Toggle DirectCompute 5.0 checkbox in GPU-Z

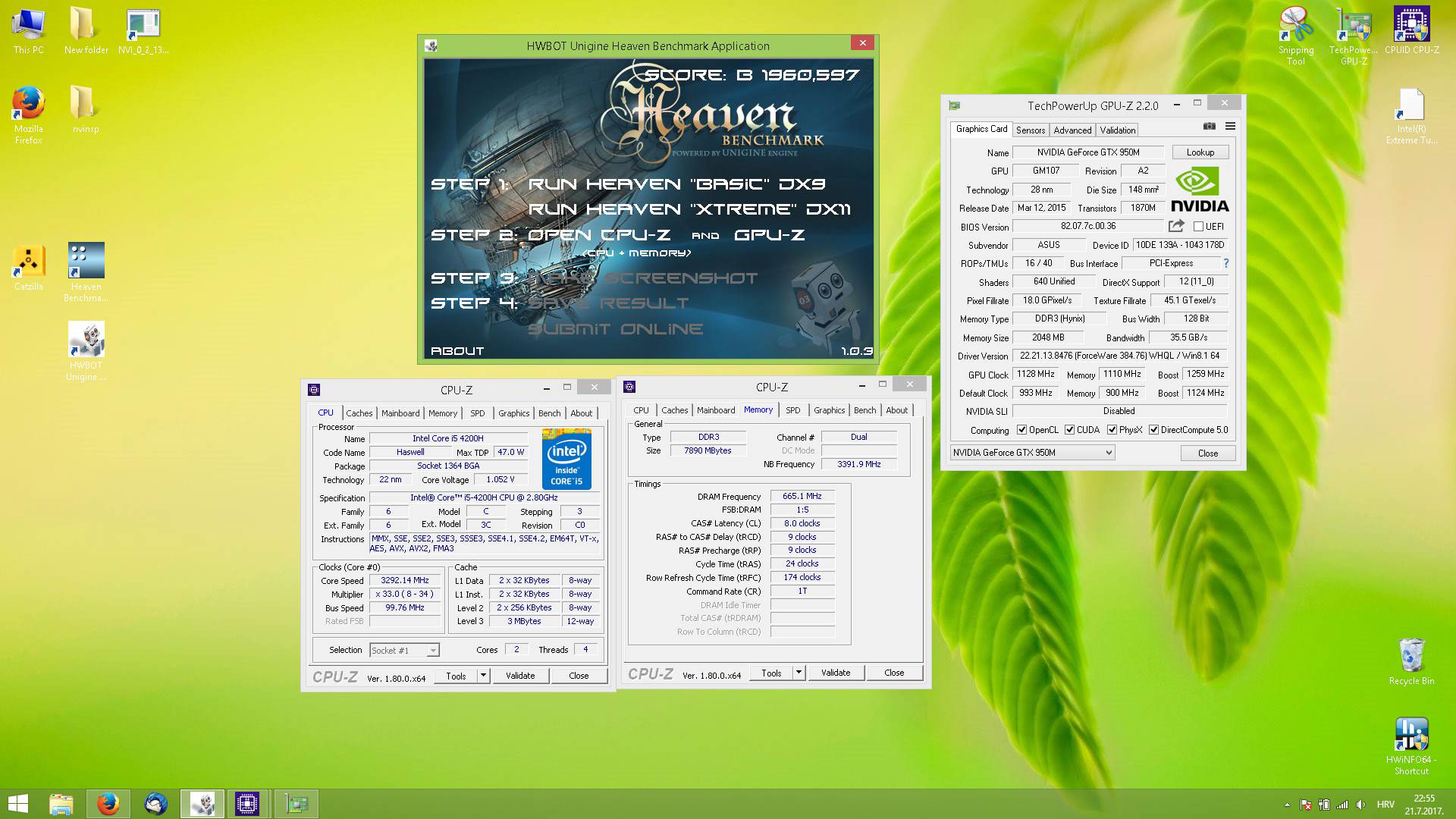(1153, 430)
